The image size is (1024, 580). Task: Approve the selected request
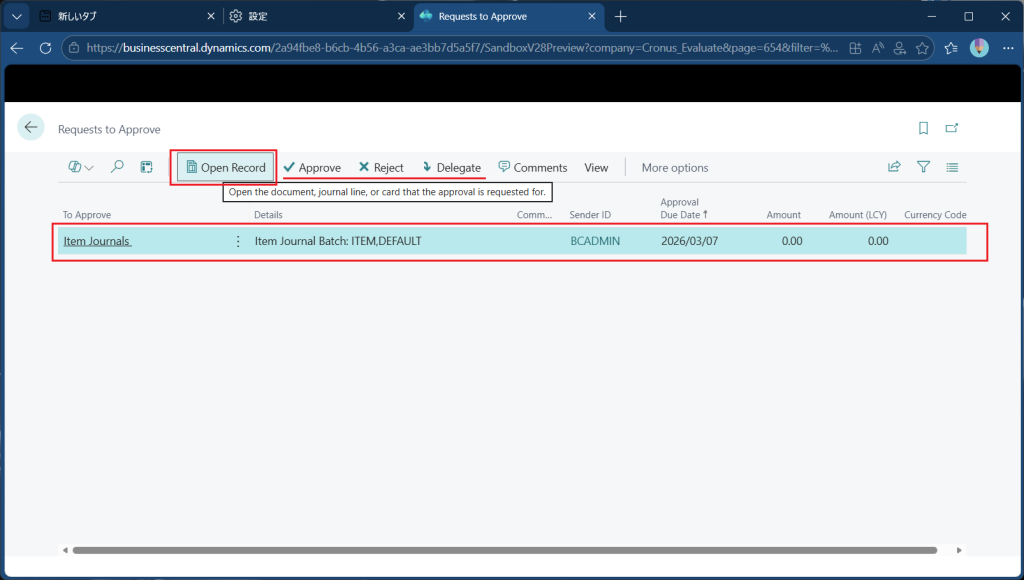[x=312, y=167]
